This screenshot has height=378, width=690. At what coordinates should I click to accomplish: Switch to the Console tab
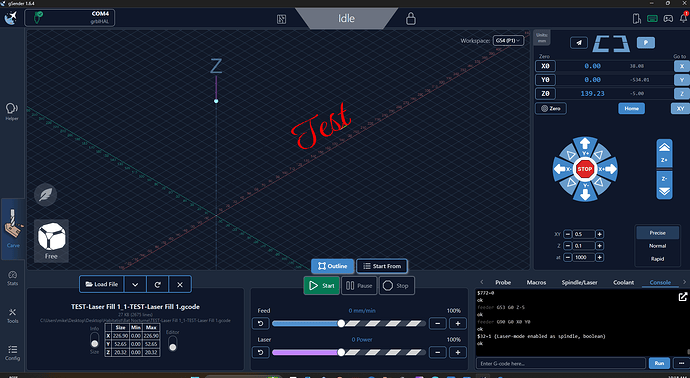point(660,283)
